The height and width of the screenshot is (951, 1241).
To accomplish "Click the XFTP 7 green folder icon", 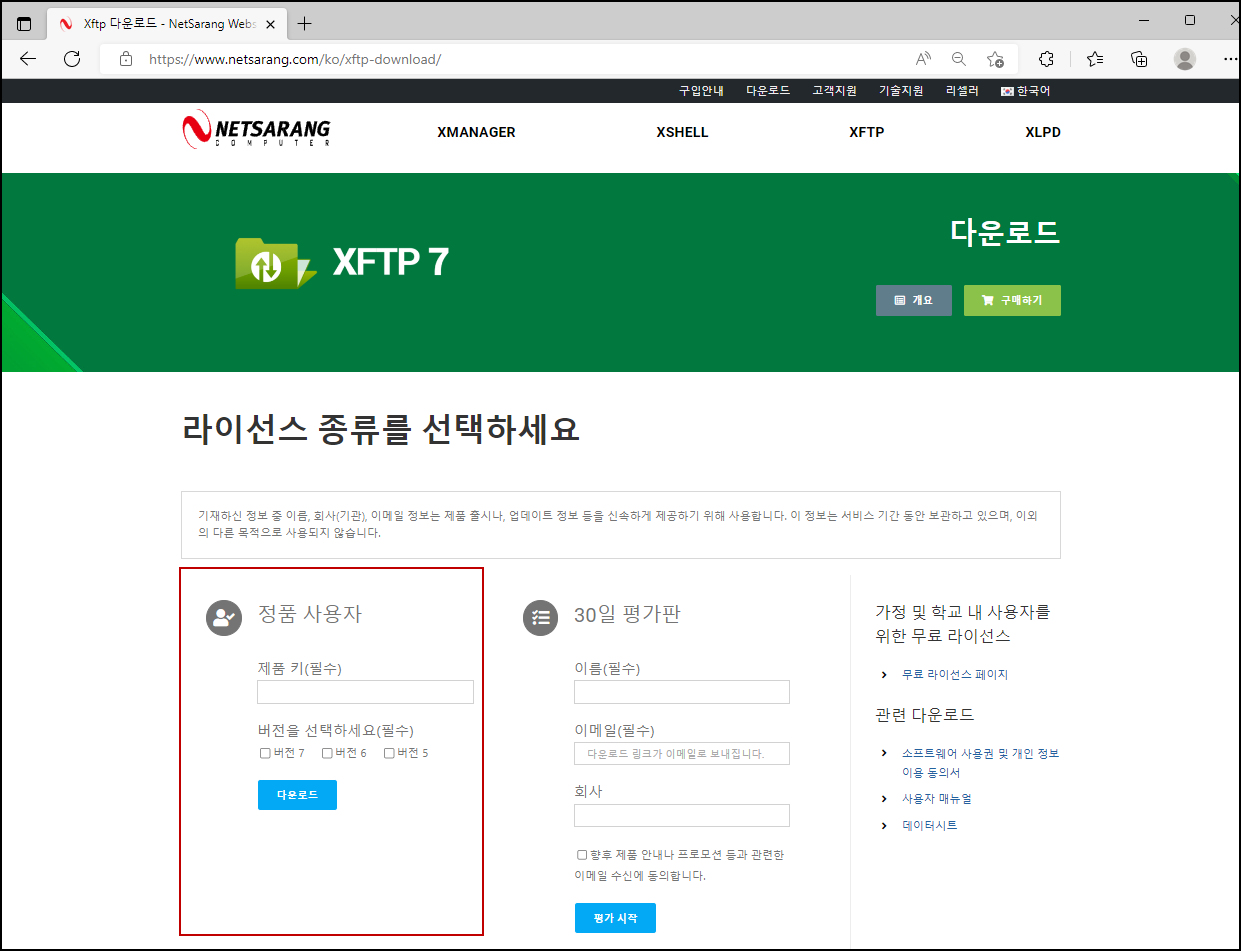I will click(275, 263).
